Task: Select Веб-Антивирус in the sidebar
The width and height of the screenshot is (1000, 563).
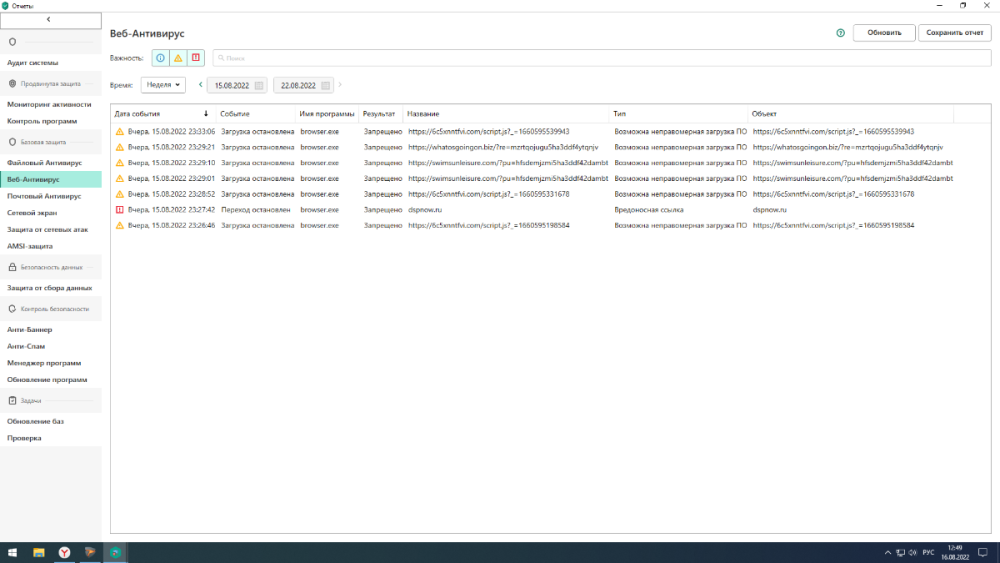Action: point(50,179)
